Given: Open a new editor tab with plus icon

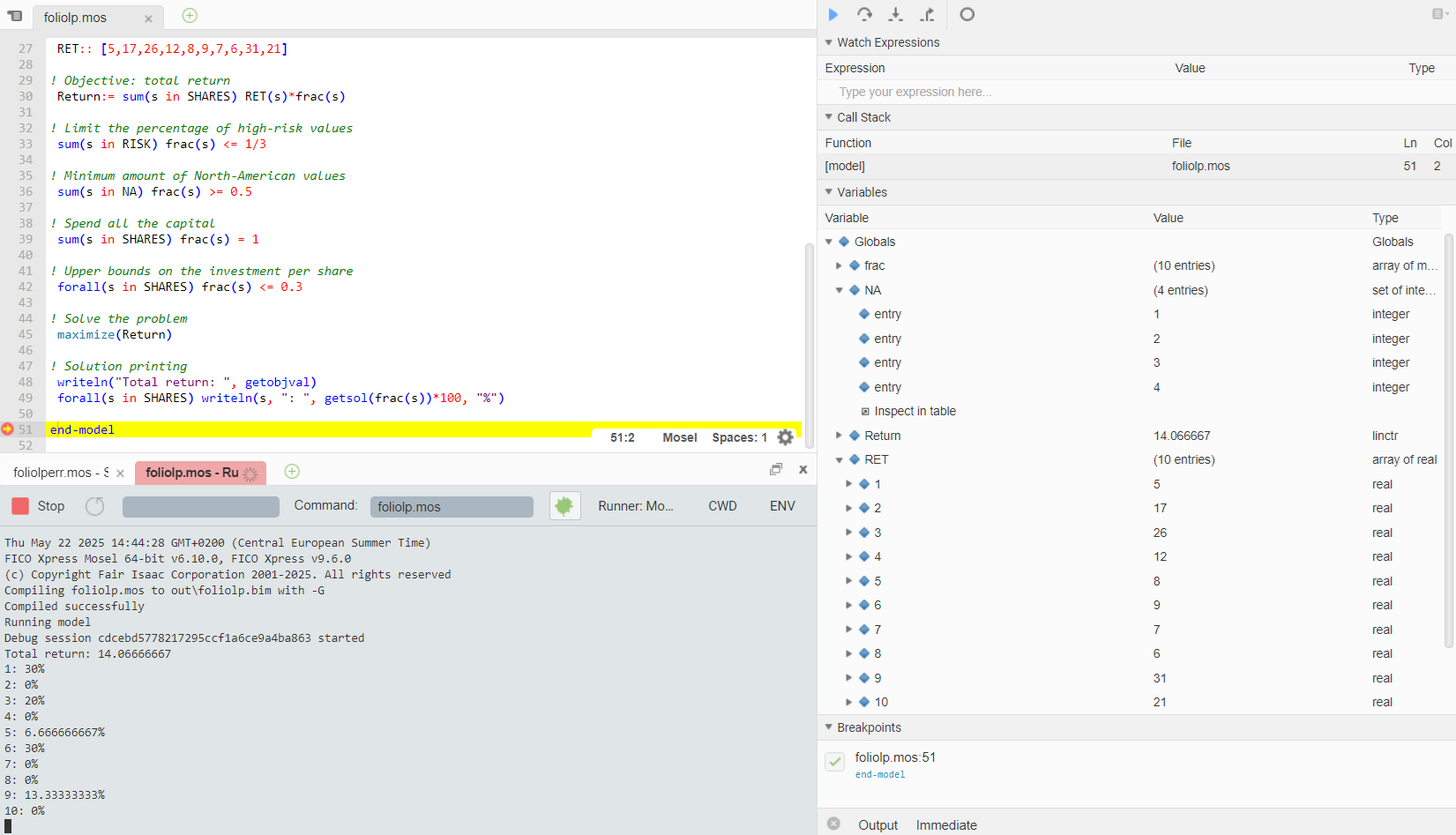Looking at the screenshot, I should pos(189,14).
